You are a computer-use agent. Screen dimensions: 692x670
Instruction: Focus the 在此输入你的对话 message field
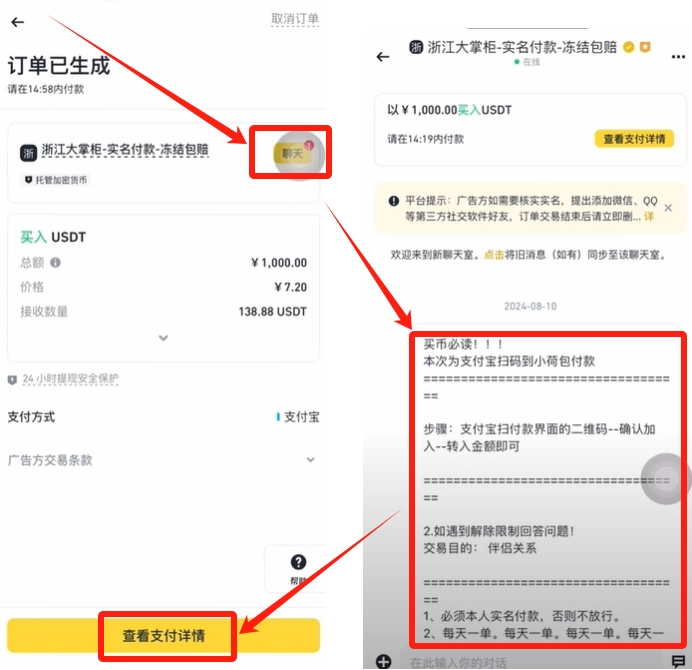(x=531, y=662)
